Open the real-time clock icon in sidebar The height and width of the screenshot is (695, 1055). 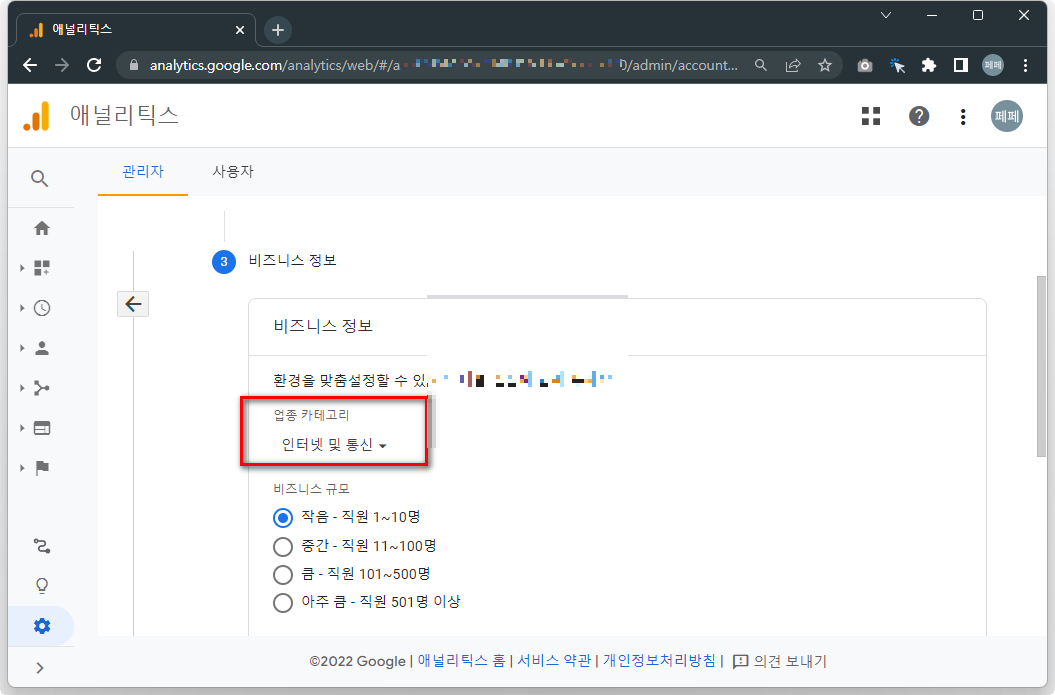click(x=41, y=307)
